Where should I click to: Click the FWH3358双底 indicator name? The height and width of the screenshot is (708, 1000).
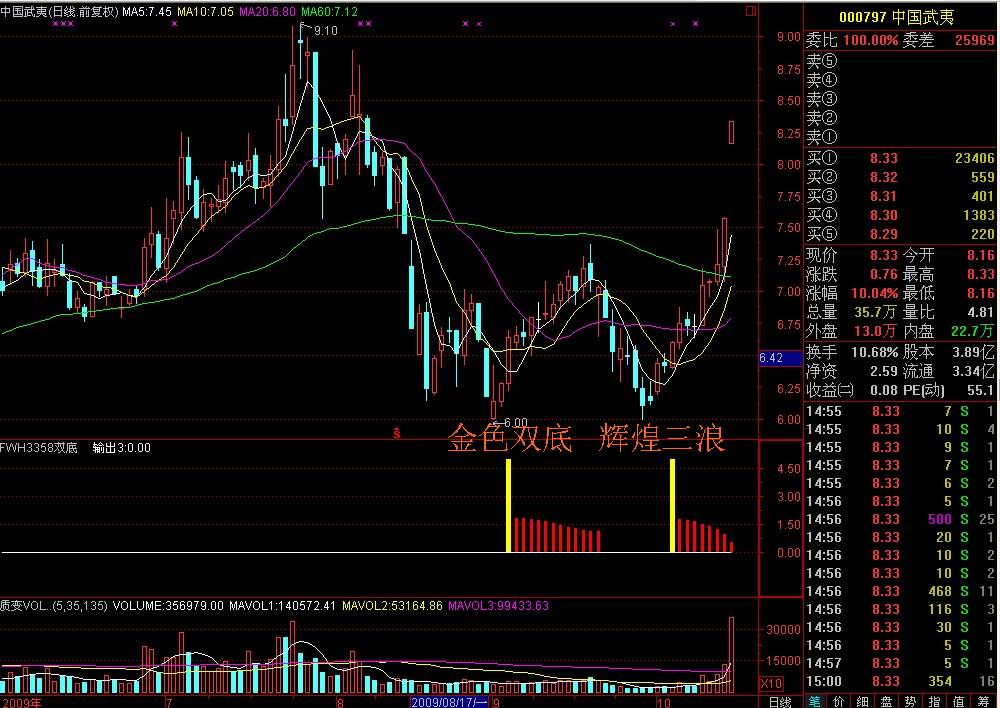pyautogui.click(x=41, y=448)
